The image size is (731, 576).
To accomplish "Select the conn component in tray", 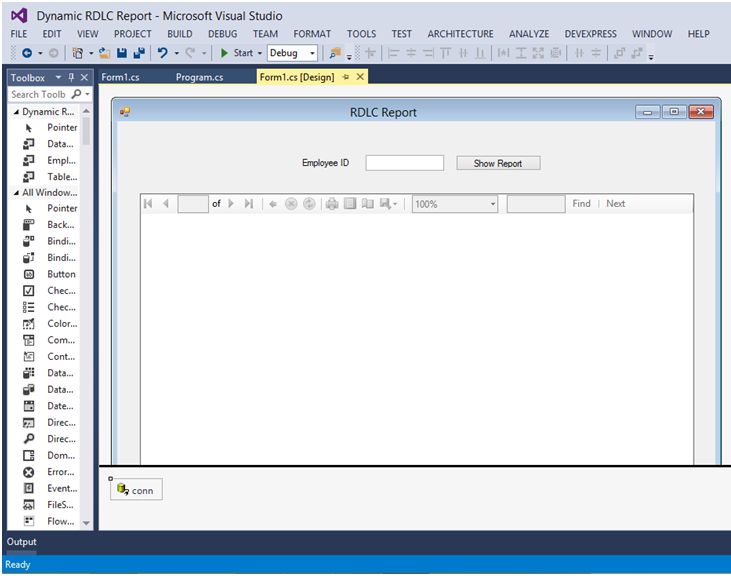I will tap(136, 490).
